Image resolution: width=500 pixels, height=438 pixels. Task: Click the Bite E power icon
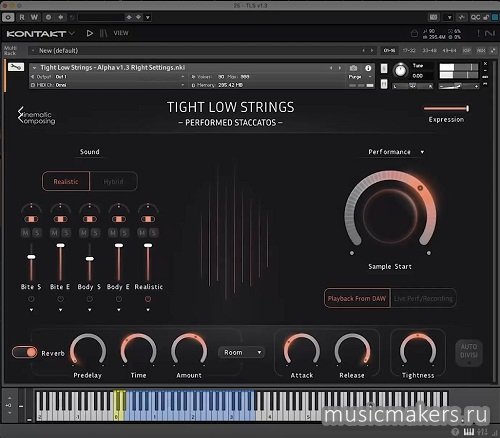(60, 299)
